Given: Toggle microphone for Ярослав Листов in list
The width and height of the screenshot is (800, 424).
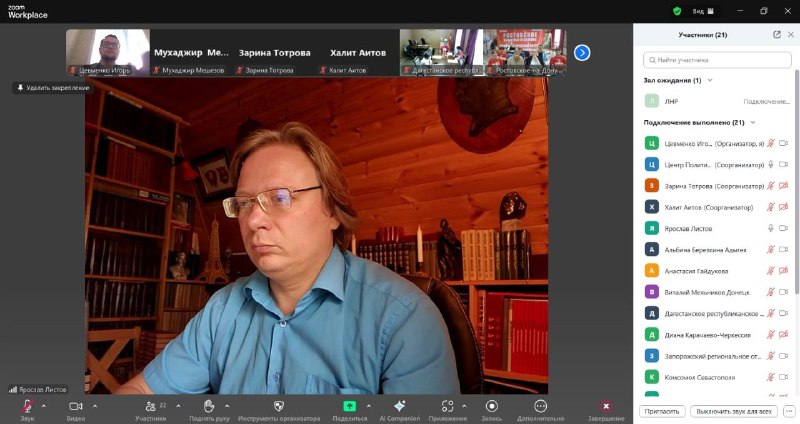Looking at the screenshot, I should pyautogui.click(x=770, y=228).
